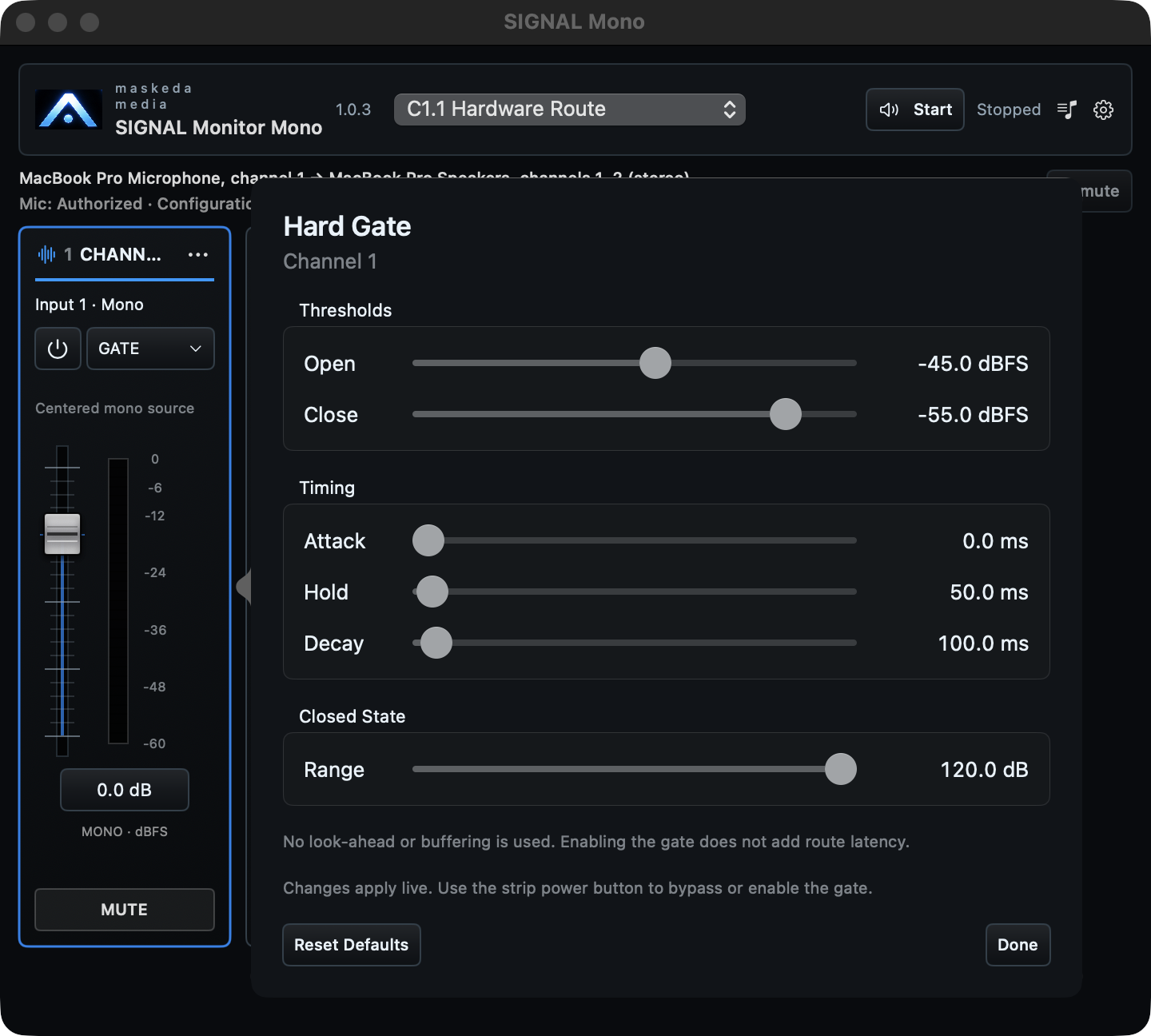The image size is (1151, 1036).
Task: Click the Range slider handle
Action: pyautogui.click(x=841, y=769)
